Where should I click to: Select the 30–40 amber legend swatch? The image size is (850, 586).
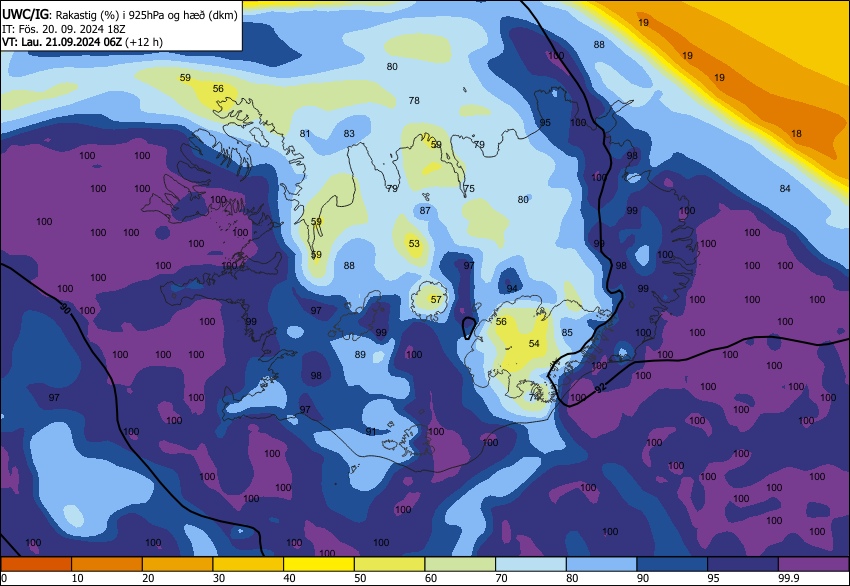[248, 564]
